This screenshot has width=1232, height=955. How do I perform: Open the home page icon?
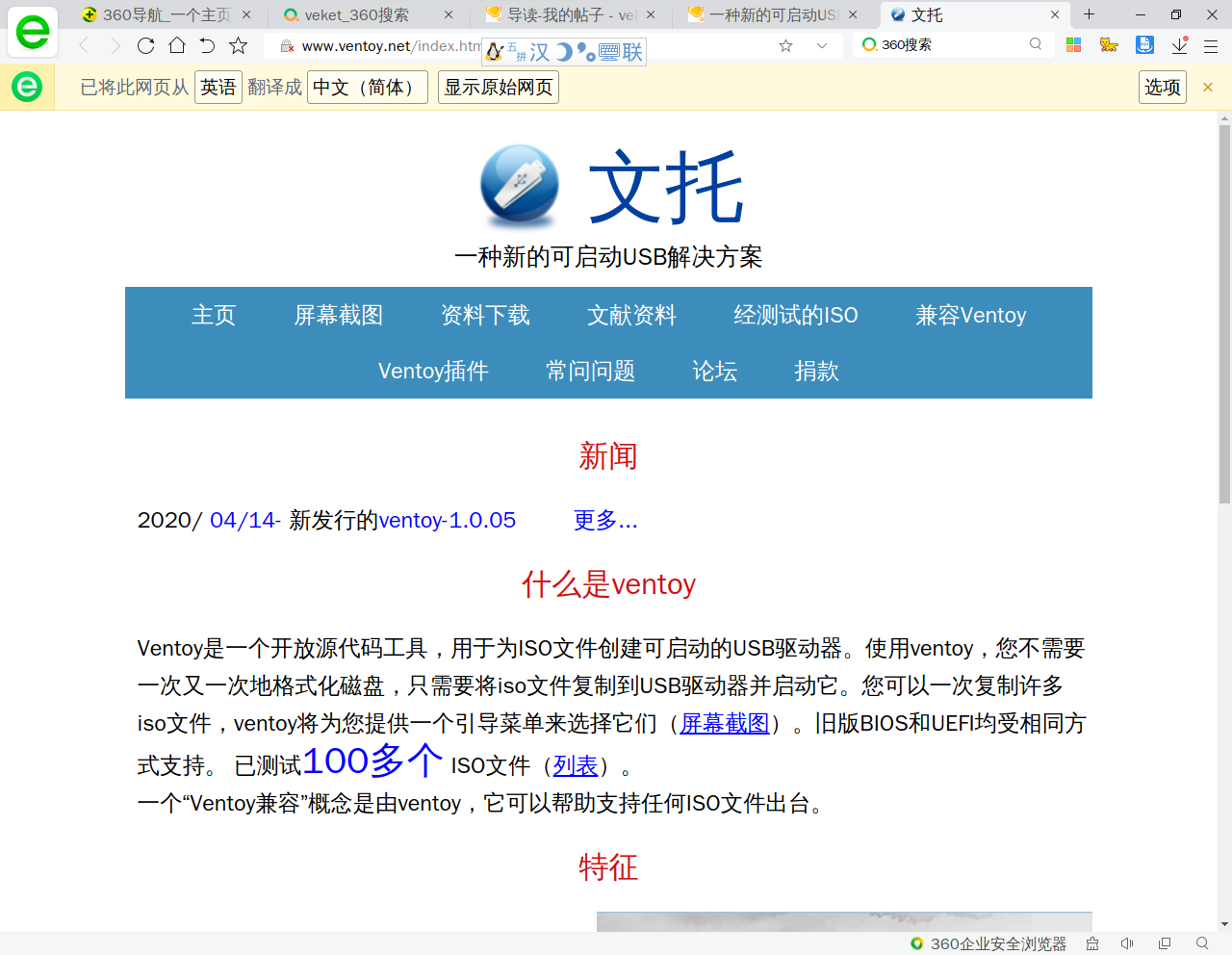point(177,45)
